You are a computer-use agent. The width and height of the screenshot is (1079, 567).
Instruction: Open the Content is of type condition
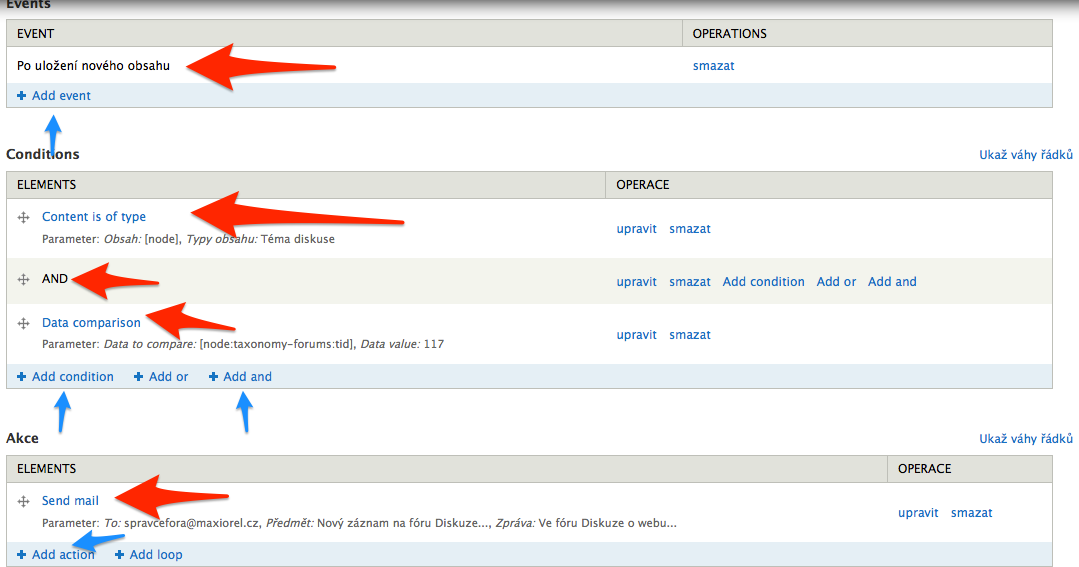[x=94, y=217]
